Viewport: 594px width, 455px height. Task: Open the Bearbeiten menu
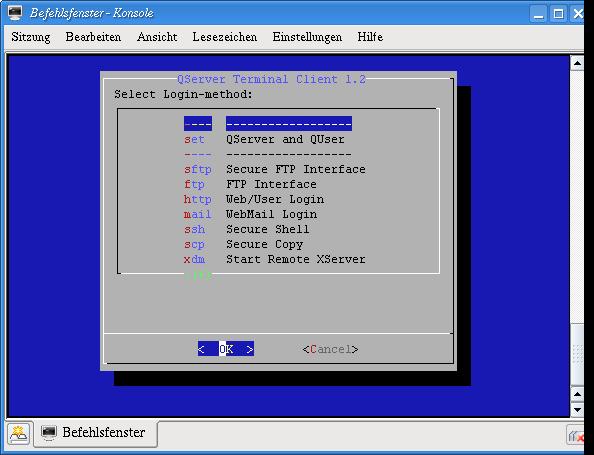pyautogui.click(x=93, y=37)
